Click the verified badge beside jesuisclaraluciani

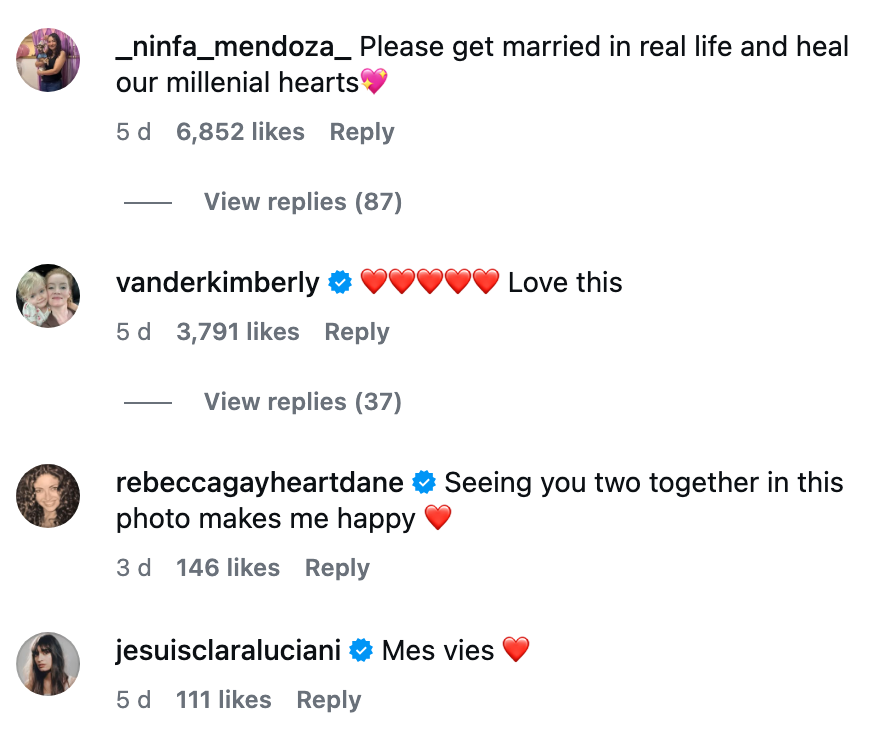point(361,651)
